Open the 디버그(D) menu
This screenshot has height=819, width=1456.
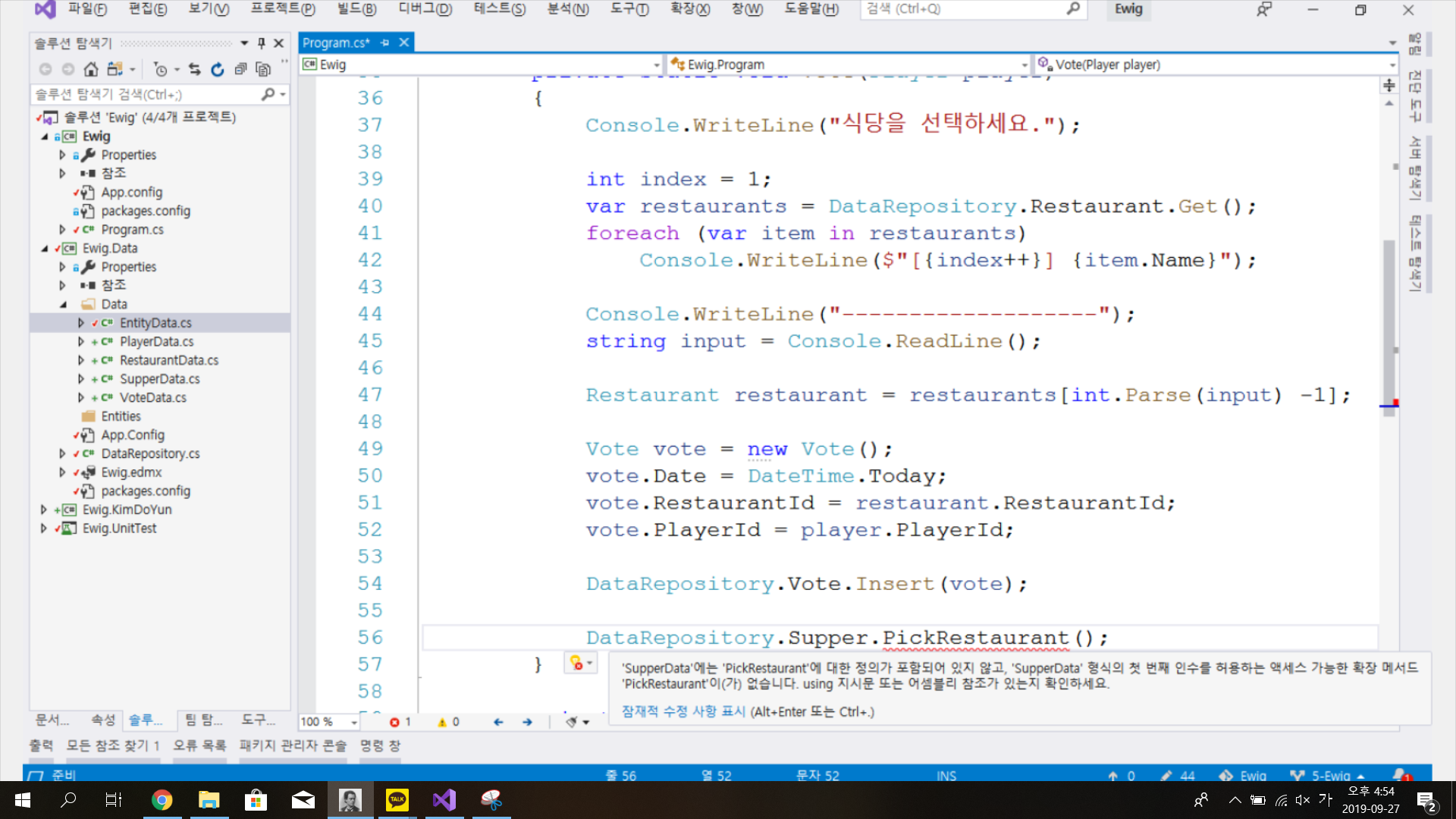coord(425,9)
